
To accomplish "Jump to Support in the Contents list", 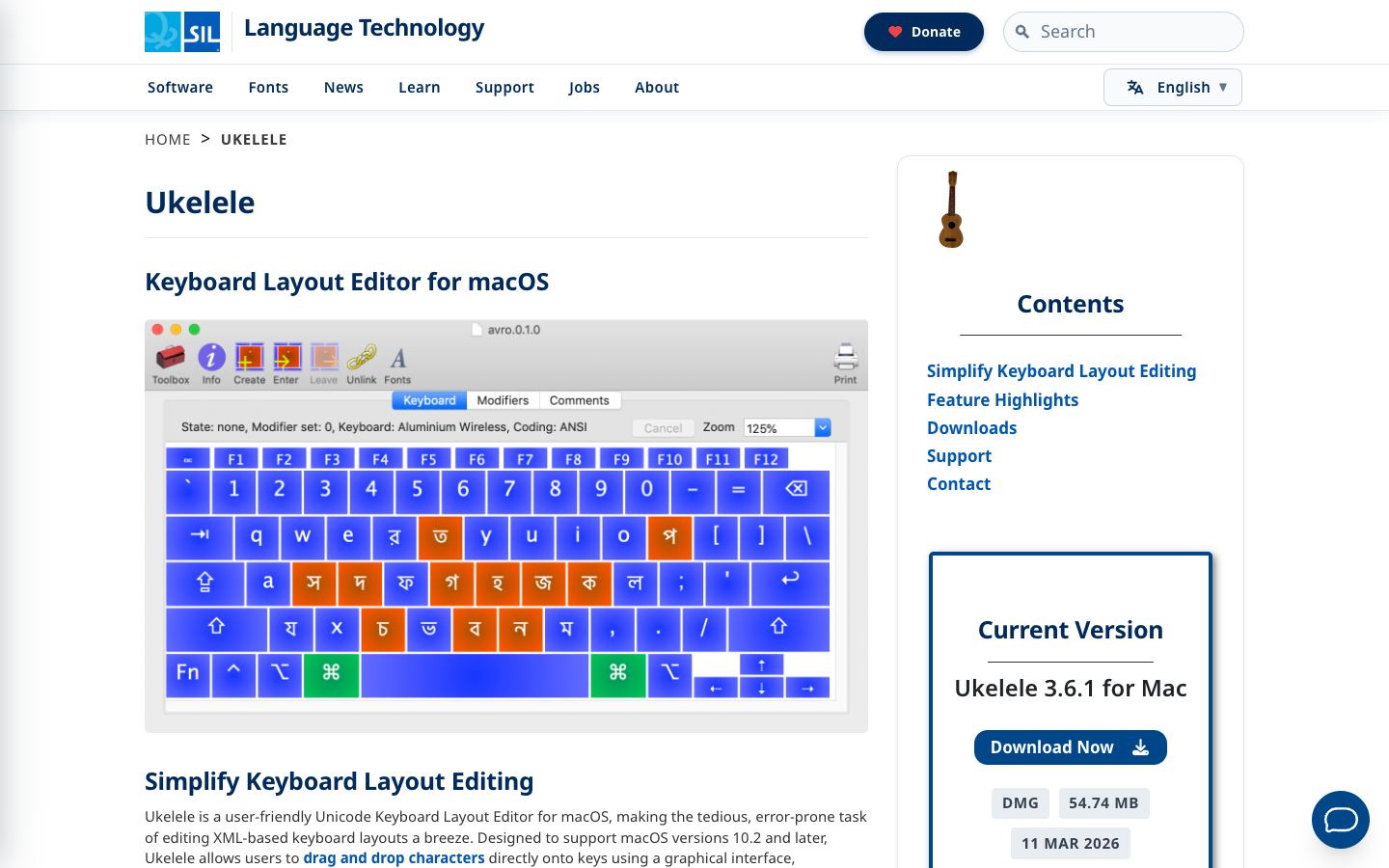I will click(959, 456).
